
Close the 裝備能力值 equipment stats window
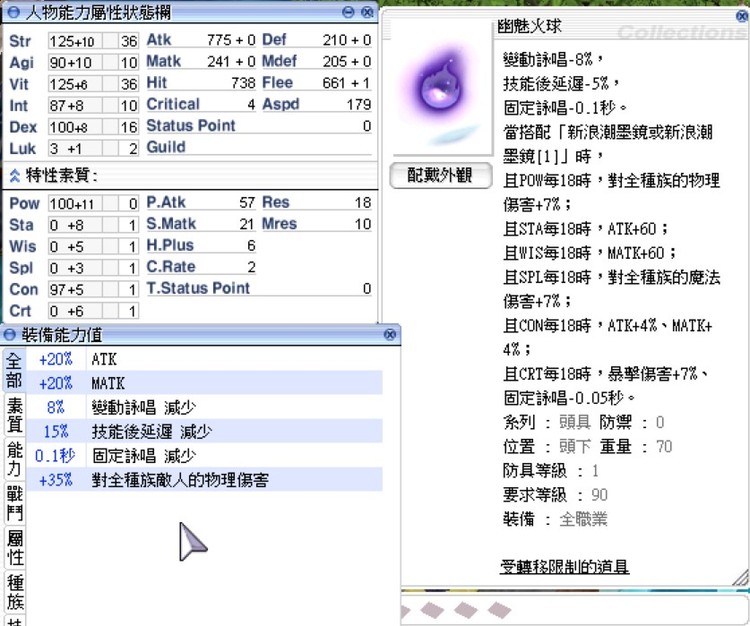390,335
